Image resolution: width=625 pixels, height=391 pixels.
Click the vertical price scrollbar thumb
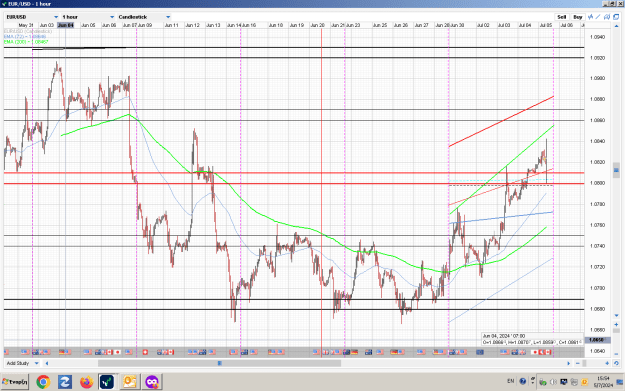click(616, 170)
